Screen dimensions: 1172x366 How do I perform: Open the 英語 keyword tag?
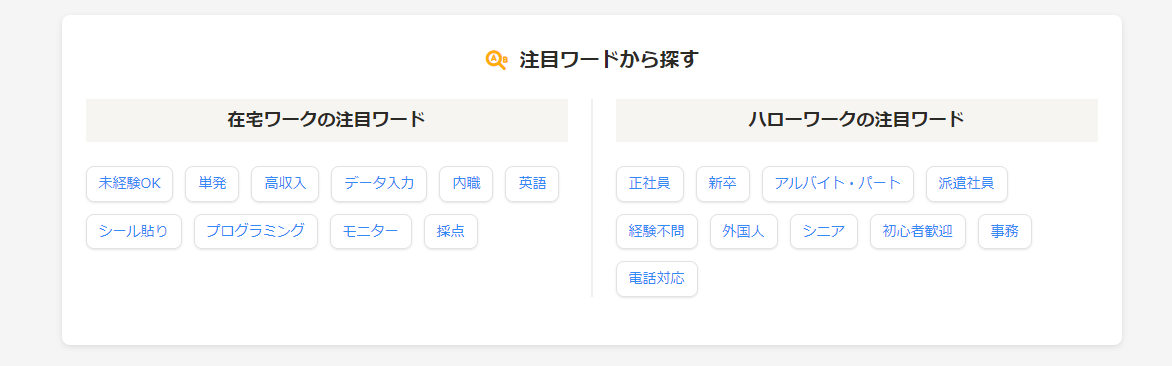click(532, 184)
